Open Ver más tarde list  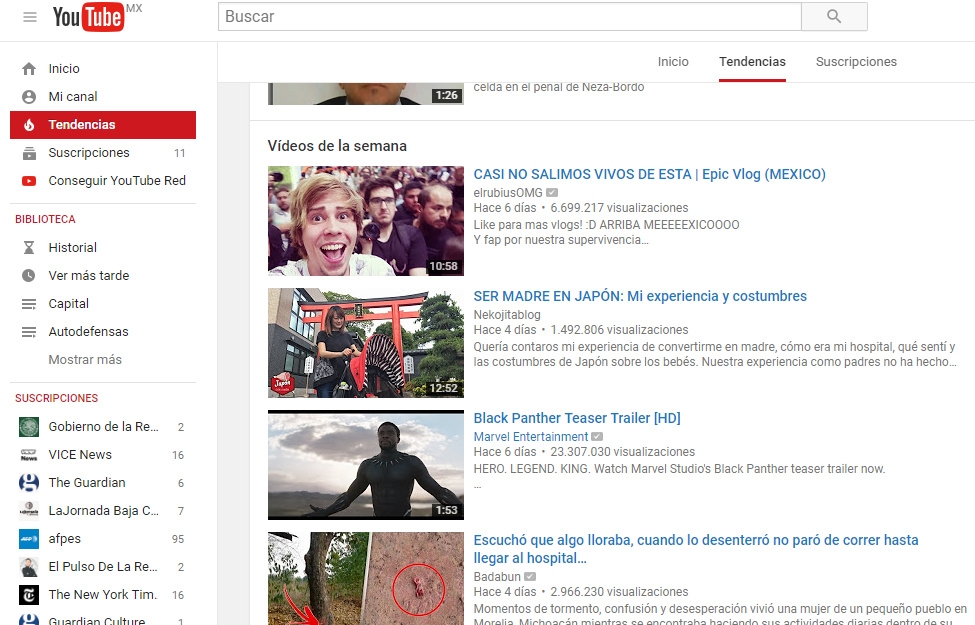pos(88,276)
